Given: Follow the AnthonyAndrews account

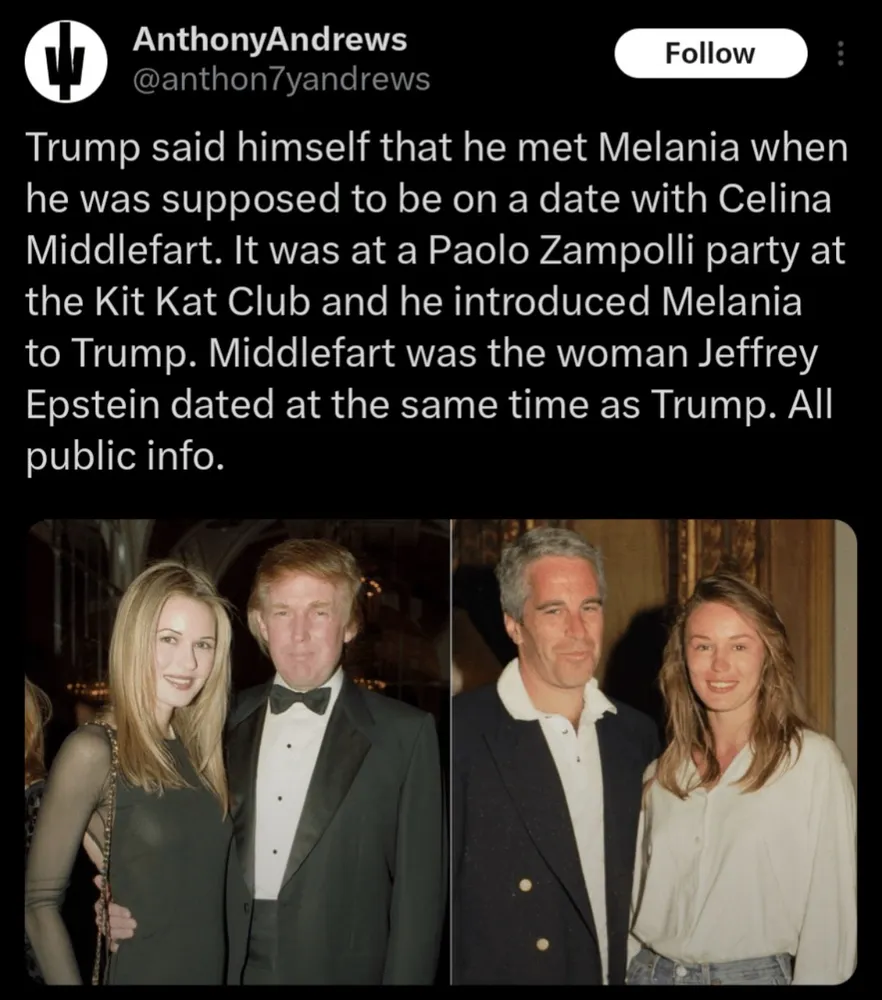Looking at the screenshot, I should point(710,54).
